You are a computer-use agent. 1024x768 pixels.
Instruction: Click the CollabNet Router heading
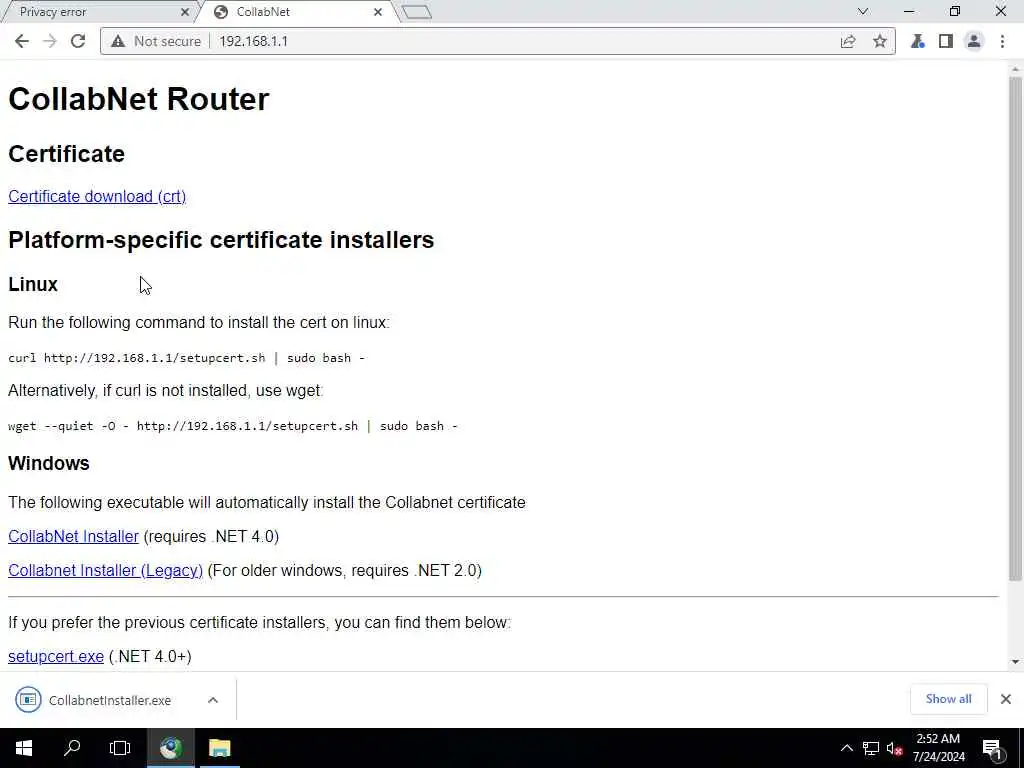138,99
